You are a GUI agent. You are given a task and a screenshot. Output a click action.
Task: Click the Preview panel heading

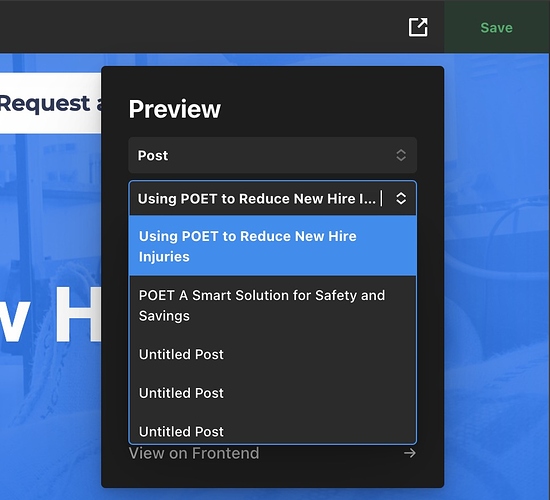click(x=175, y=109)
